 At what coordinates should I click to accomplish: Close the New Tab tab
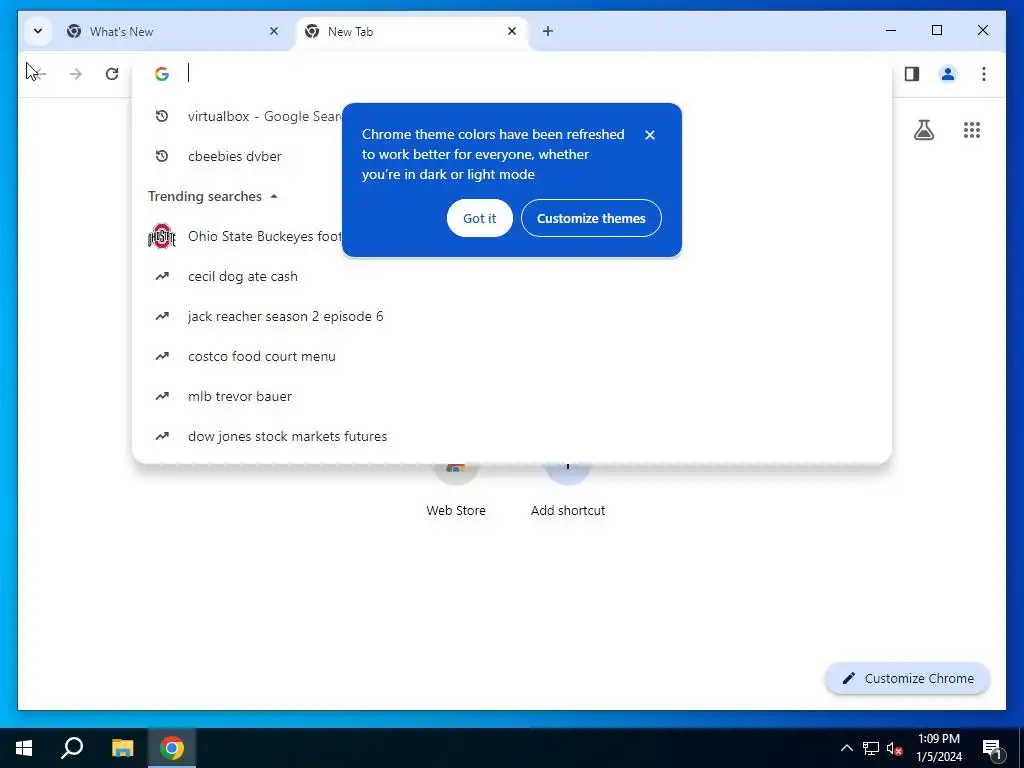[512, 31]
